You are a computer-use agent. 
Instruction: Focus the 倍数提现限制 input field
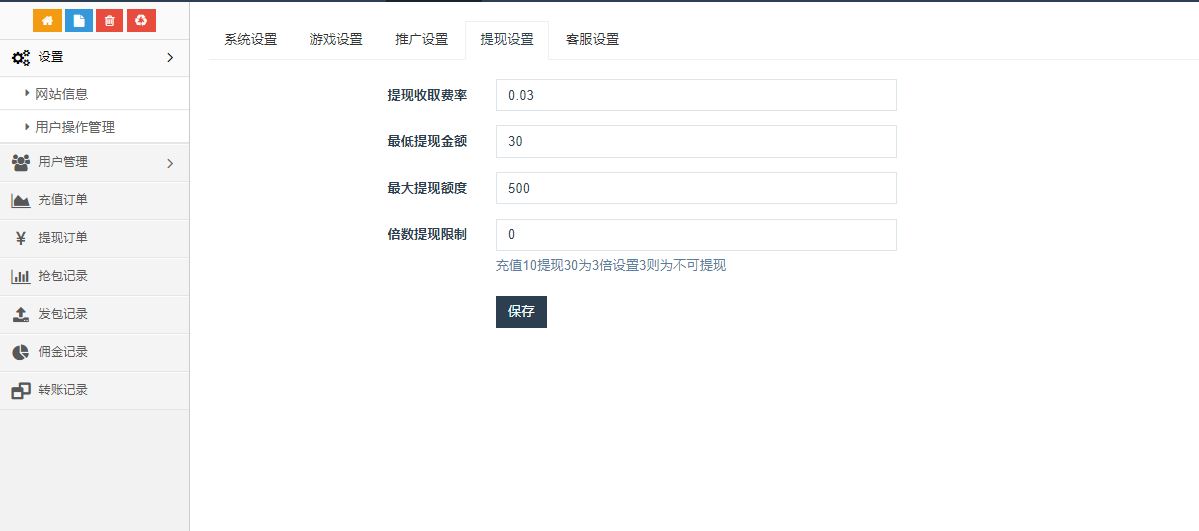click(696, 235)
